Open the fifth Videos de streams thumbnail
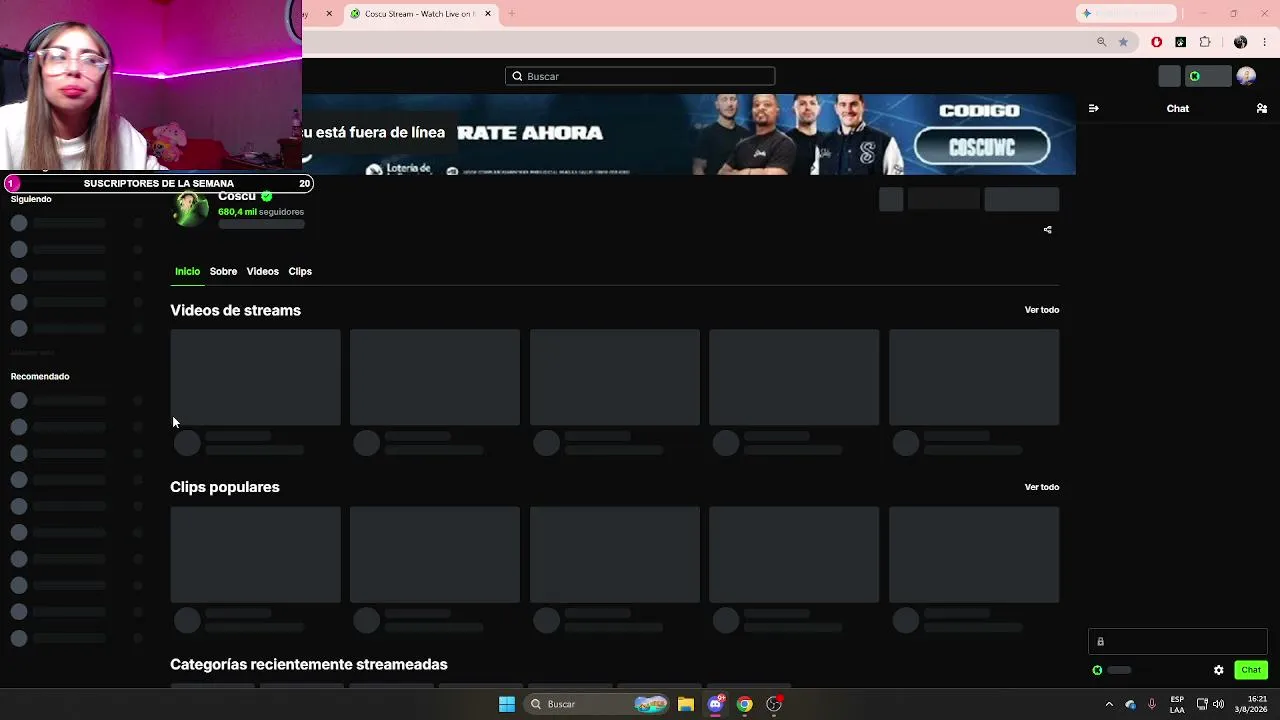 (x=974, y=378)
